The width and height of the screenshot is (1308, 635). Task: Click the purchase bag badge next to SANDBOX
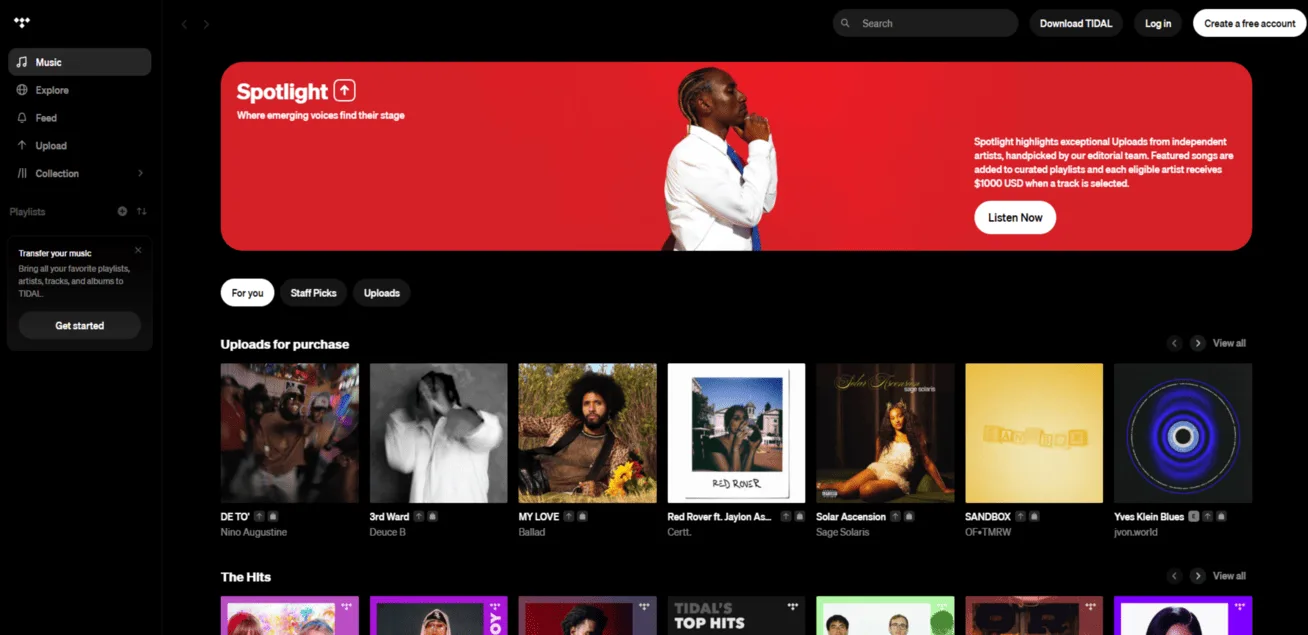tap(1035, 517)
